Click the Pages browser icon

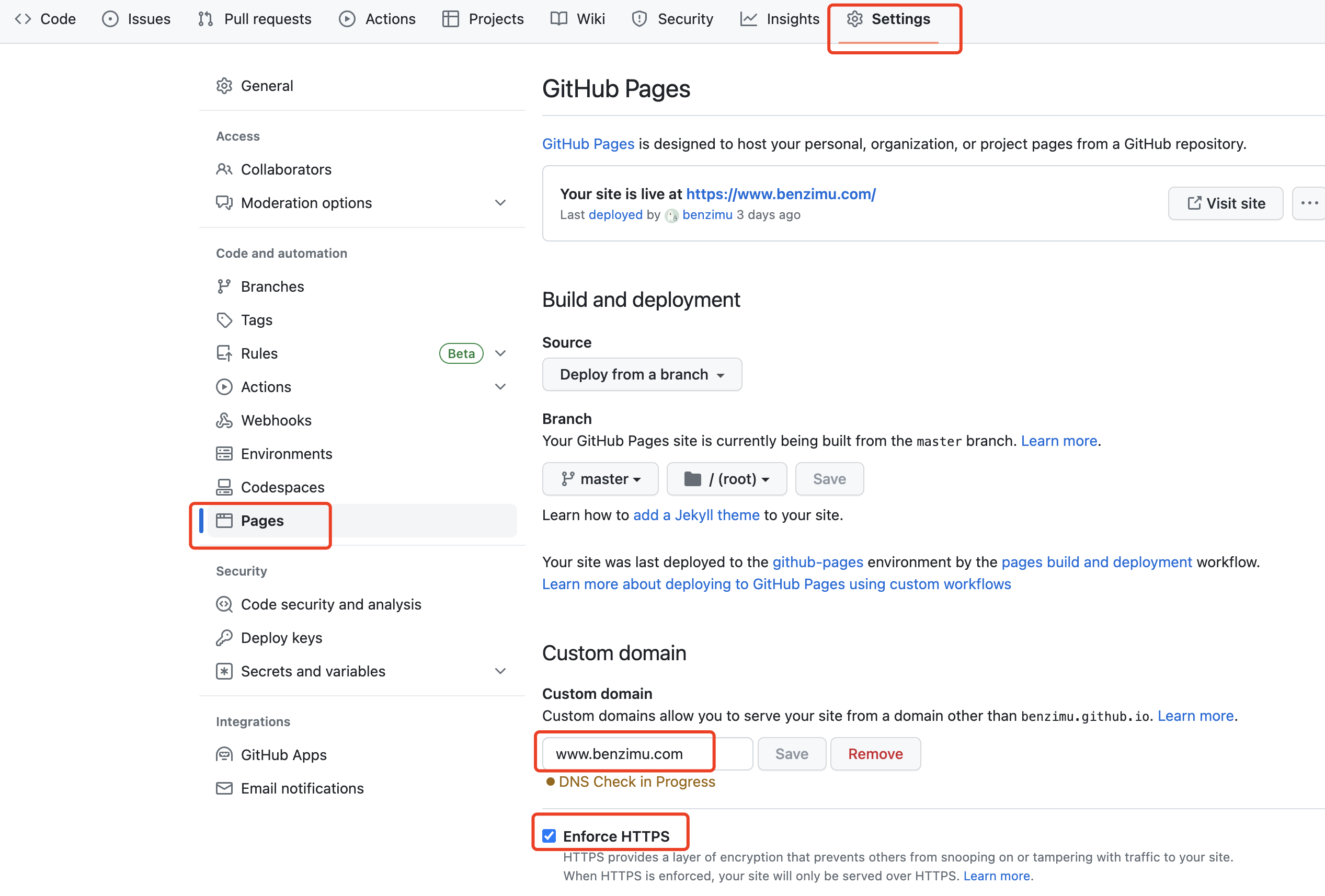224,520
